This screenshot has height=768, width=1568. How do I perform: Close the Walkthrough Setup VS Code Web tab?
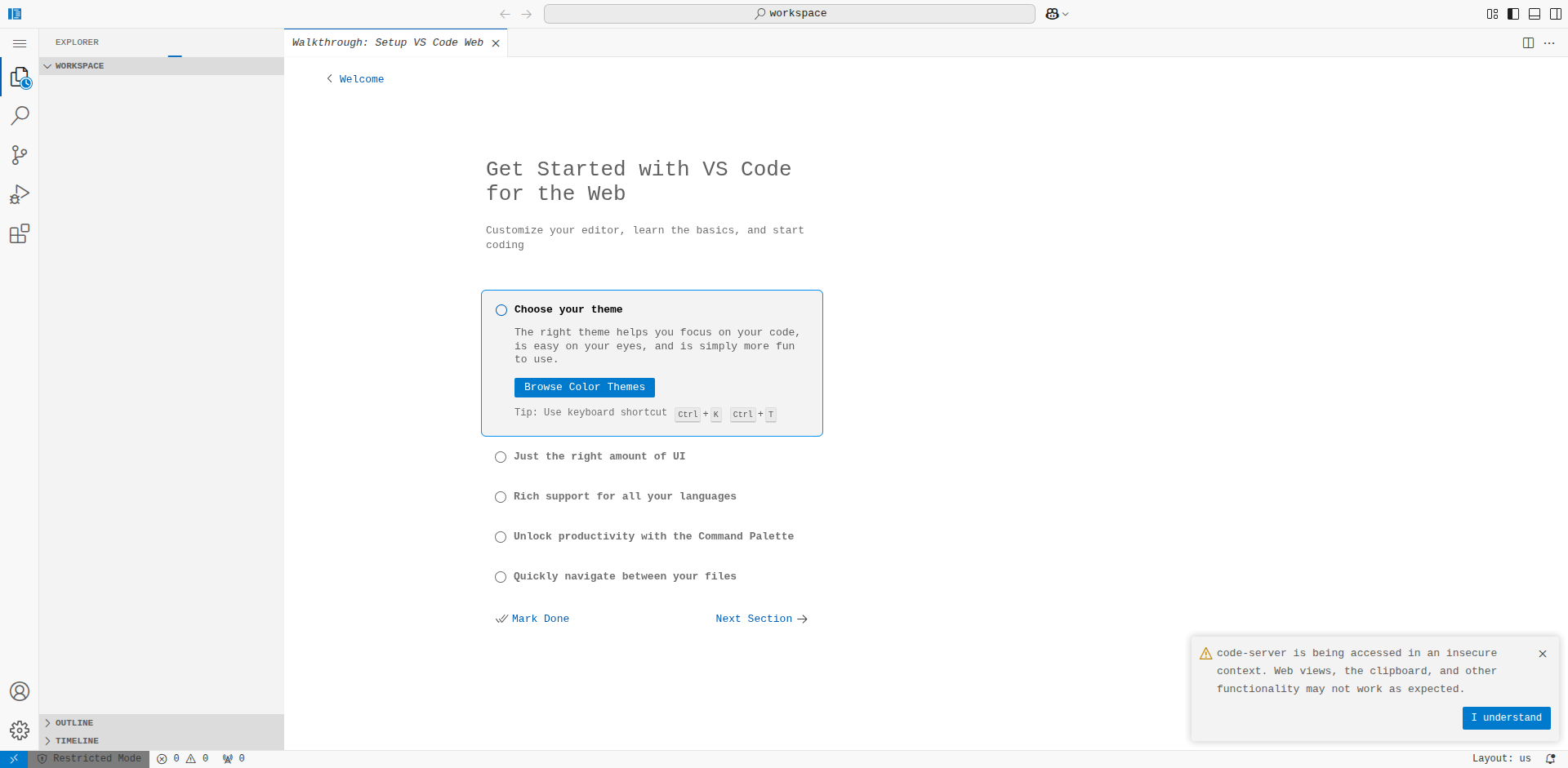coord(496,43)
